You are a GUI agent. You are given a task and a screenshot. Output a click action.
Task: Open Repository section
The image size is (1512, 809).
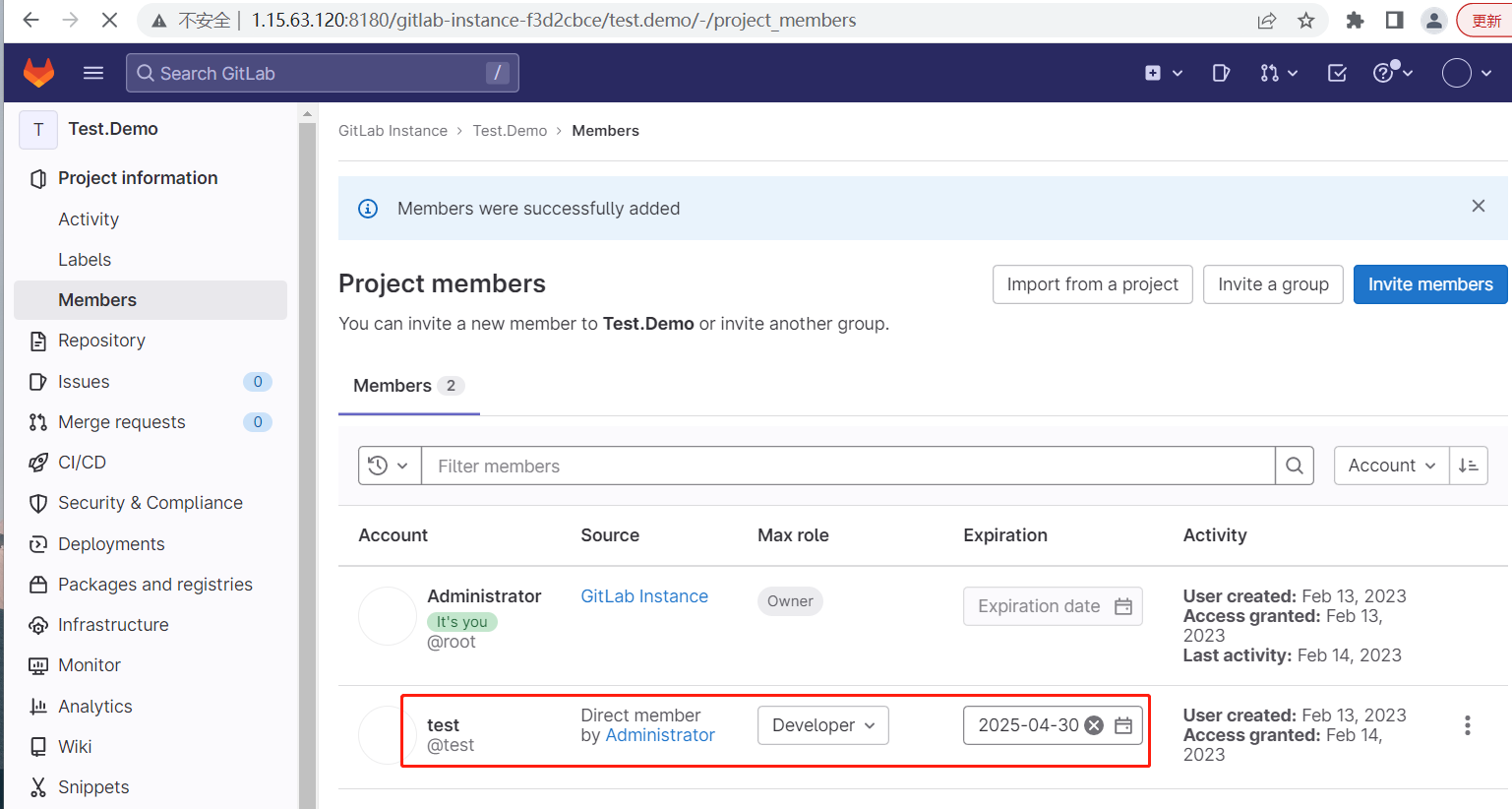click(x=101, y=341)
